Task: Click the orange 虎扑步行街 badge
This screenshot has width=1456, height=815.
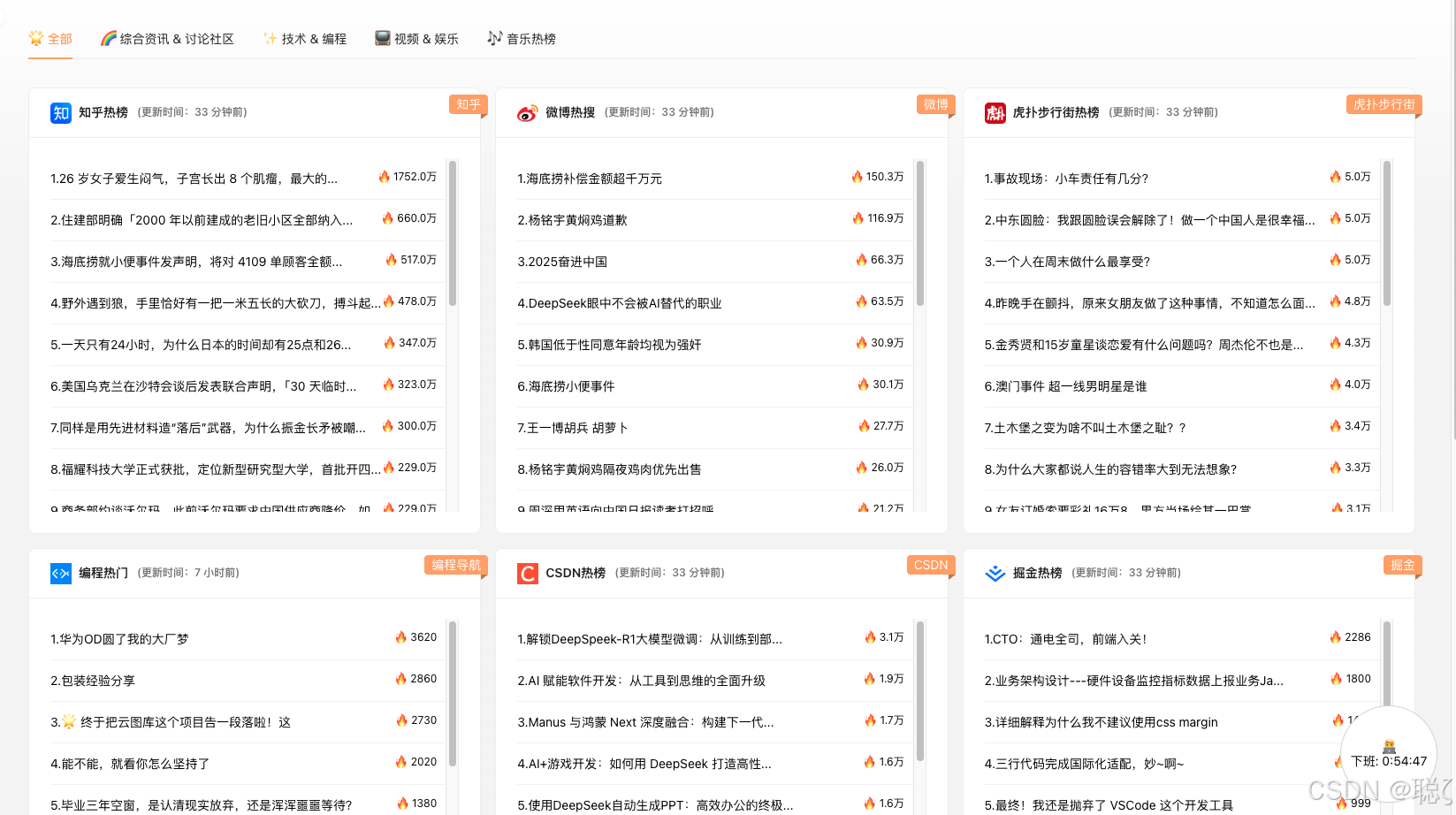Action: click(x=1384, y=104)
